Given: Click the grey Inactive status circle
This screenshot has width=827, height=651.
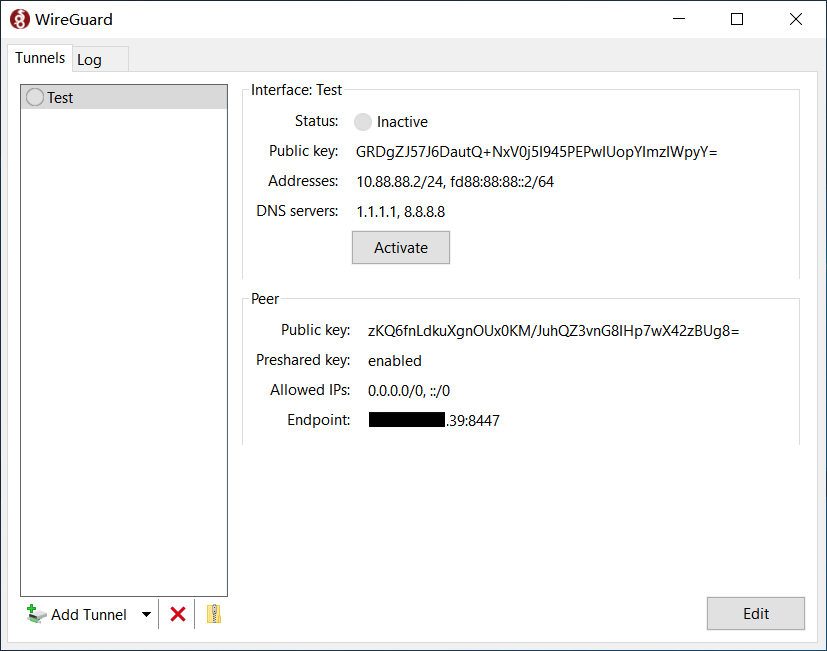Looking at the screenshot, I should coord(363,122).
